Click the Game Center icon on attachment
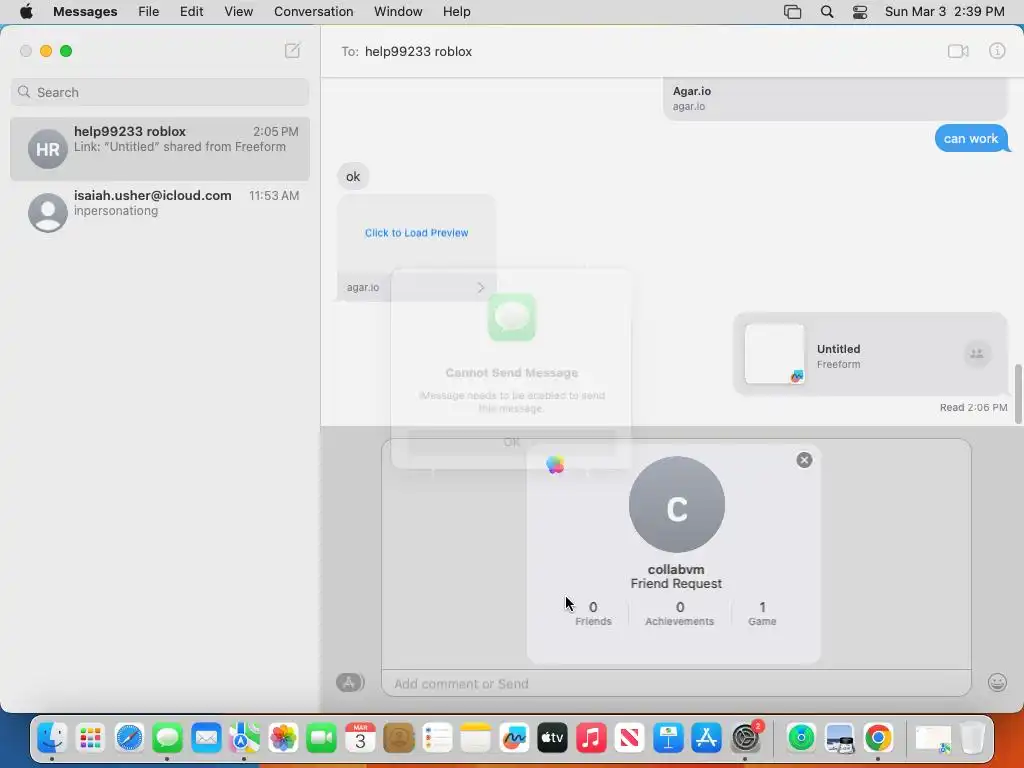The height and width of the screenshot is (768, 1024). 555,464
